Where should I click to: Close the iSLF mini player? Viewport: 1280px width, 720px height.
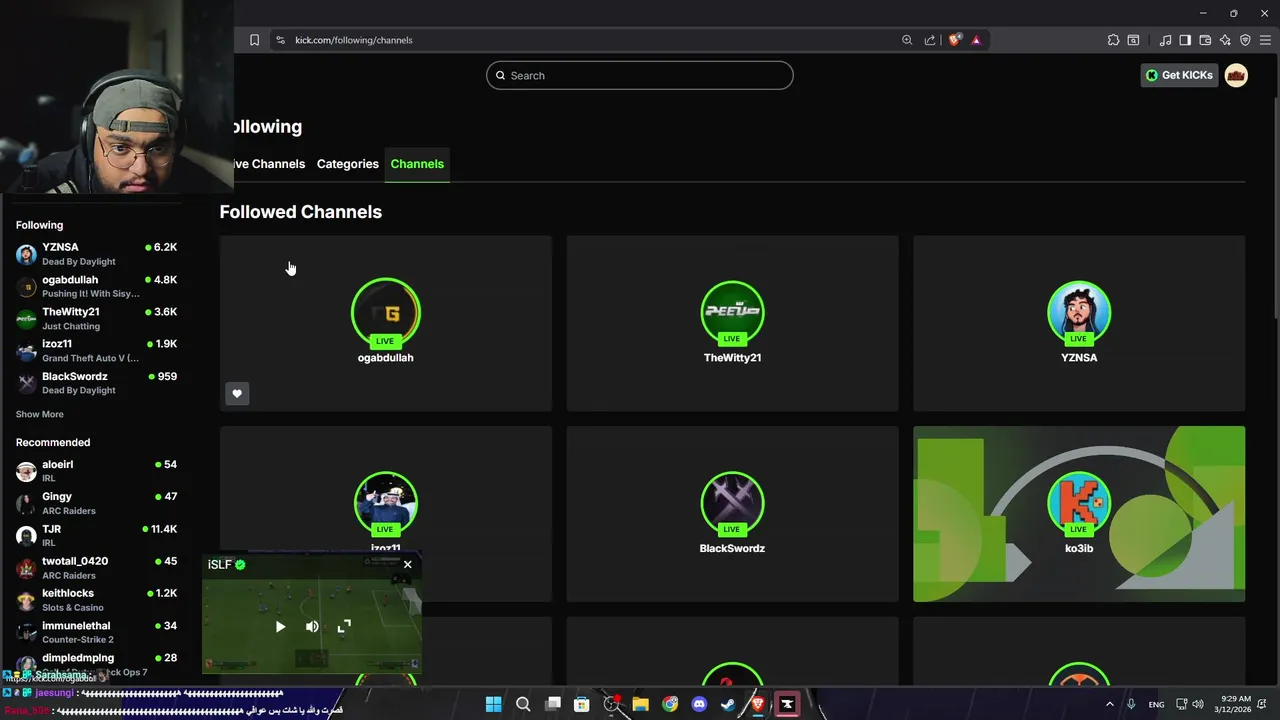pyautogui.click(x=408, y=565)
